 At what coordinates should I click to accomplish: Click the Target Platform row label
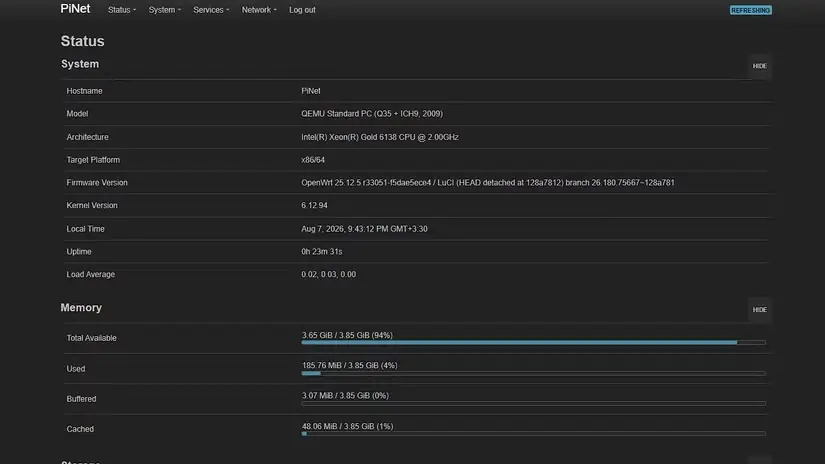93,160
